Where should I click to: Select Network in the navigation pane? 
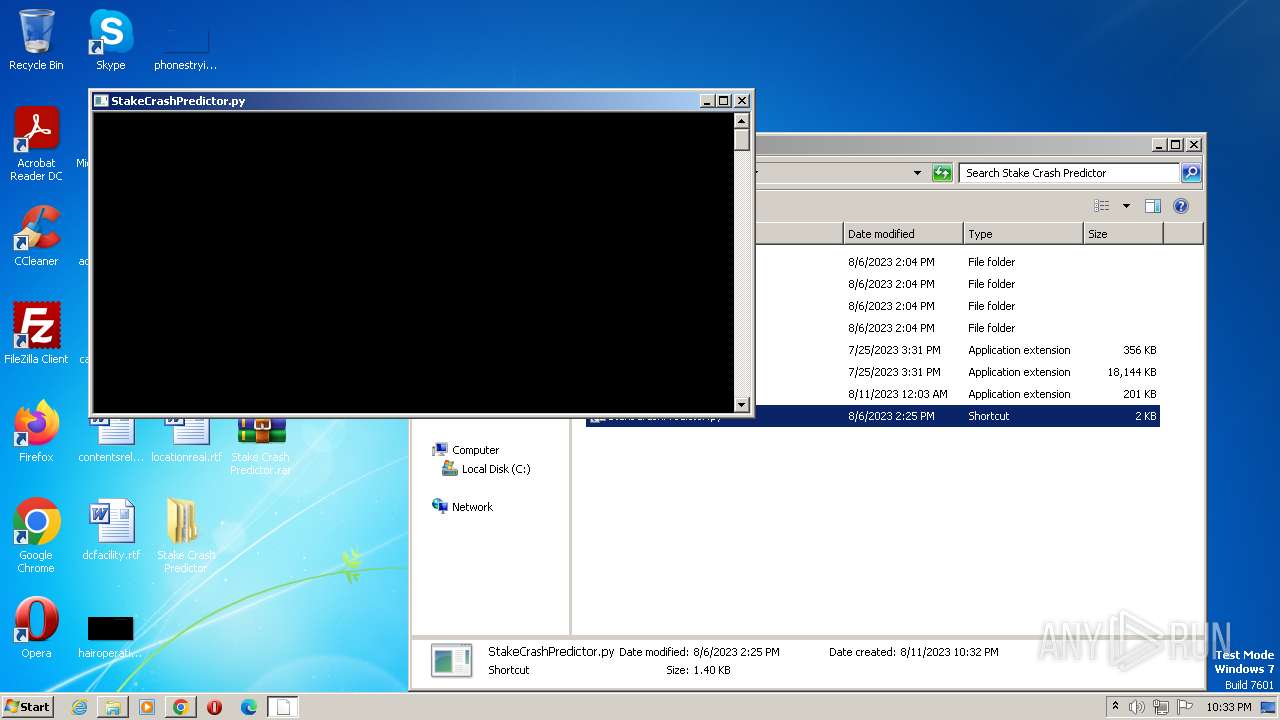click(x=472, y=507)
